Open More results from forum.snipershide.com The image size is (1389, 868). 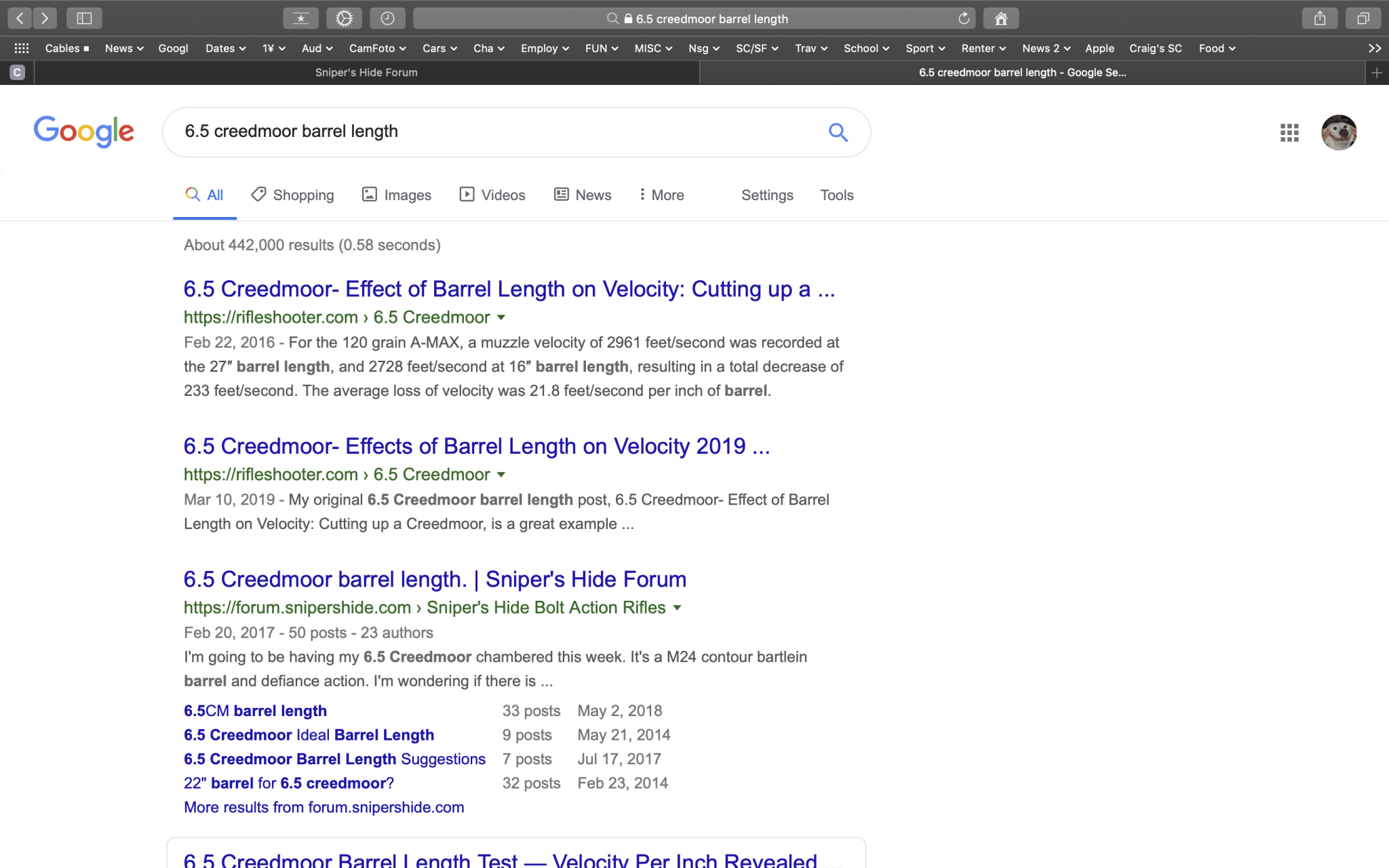pyautogui.click(x=324, y=807)
